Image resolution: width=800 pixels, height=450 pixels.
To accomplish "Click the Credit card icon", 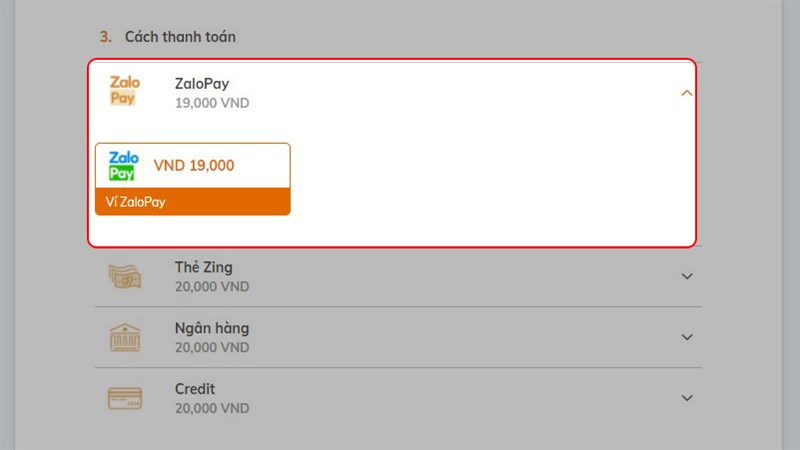I will (x=124, y=398).
